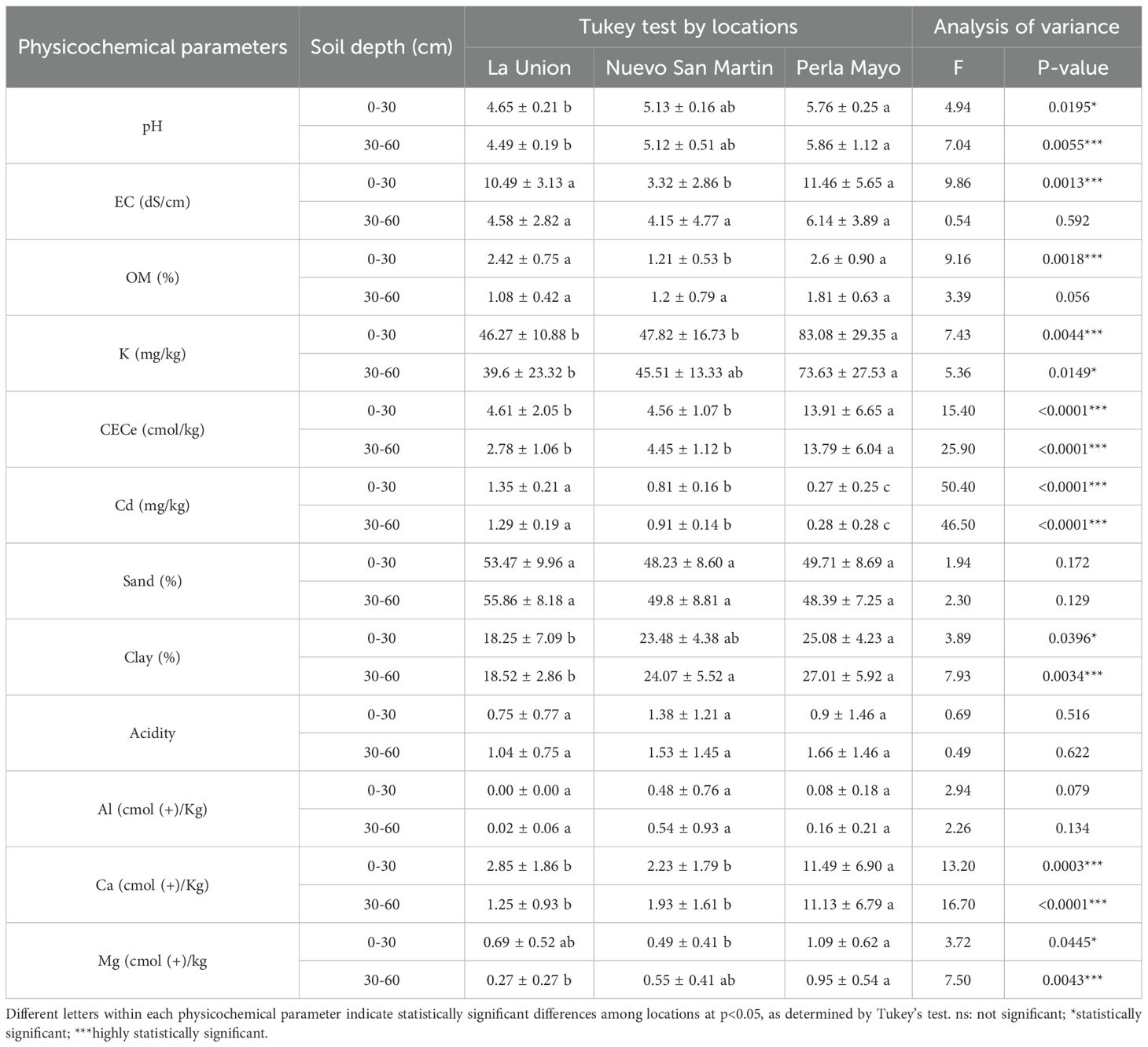Select the Sand (%) row label
This screenshot has height=1047, width=1148.
[152, 581]
